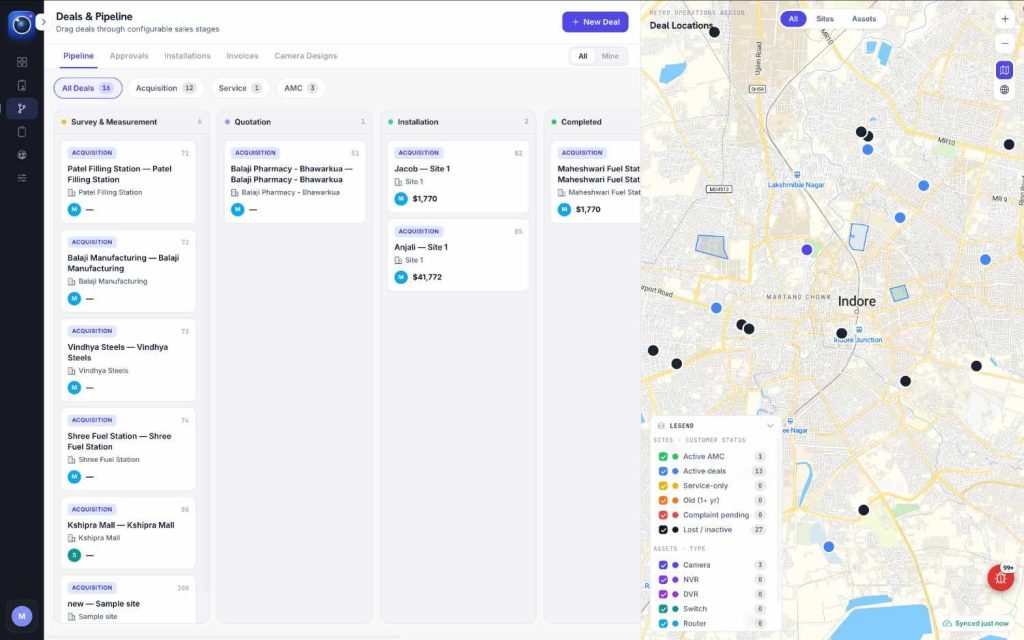Viewport: 1024px width, 640px height.
Task: Open the Invoices tab
Action: pos(242,56)
